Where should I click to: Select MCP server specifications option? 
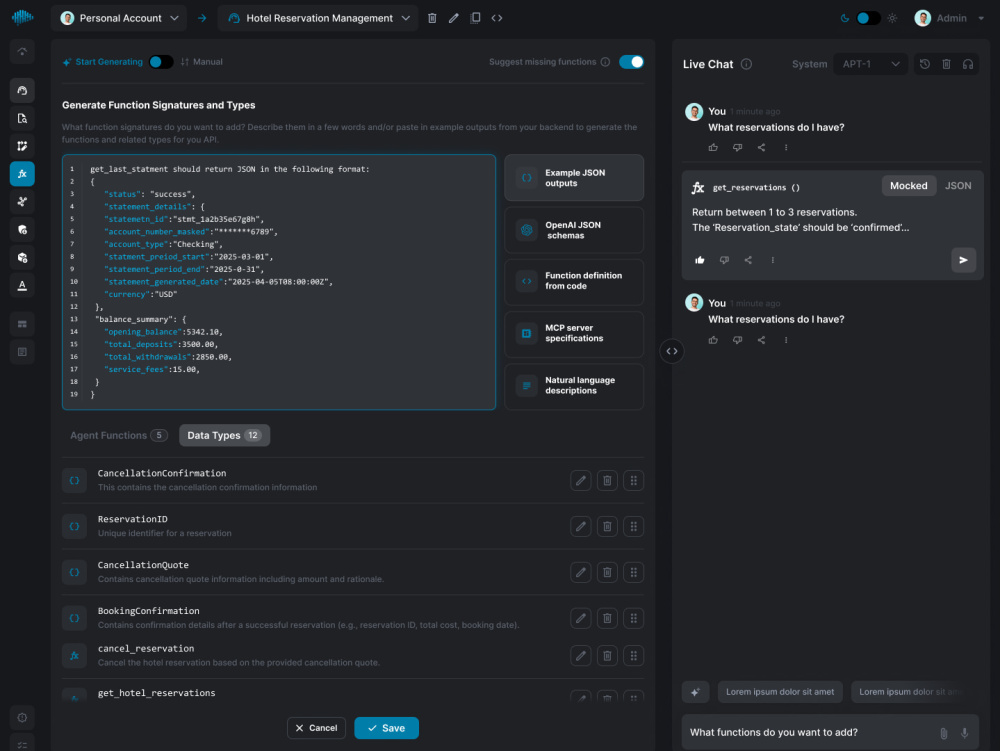point(574,335)
